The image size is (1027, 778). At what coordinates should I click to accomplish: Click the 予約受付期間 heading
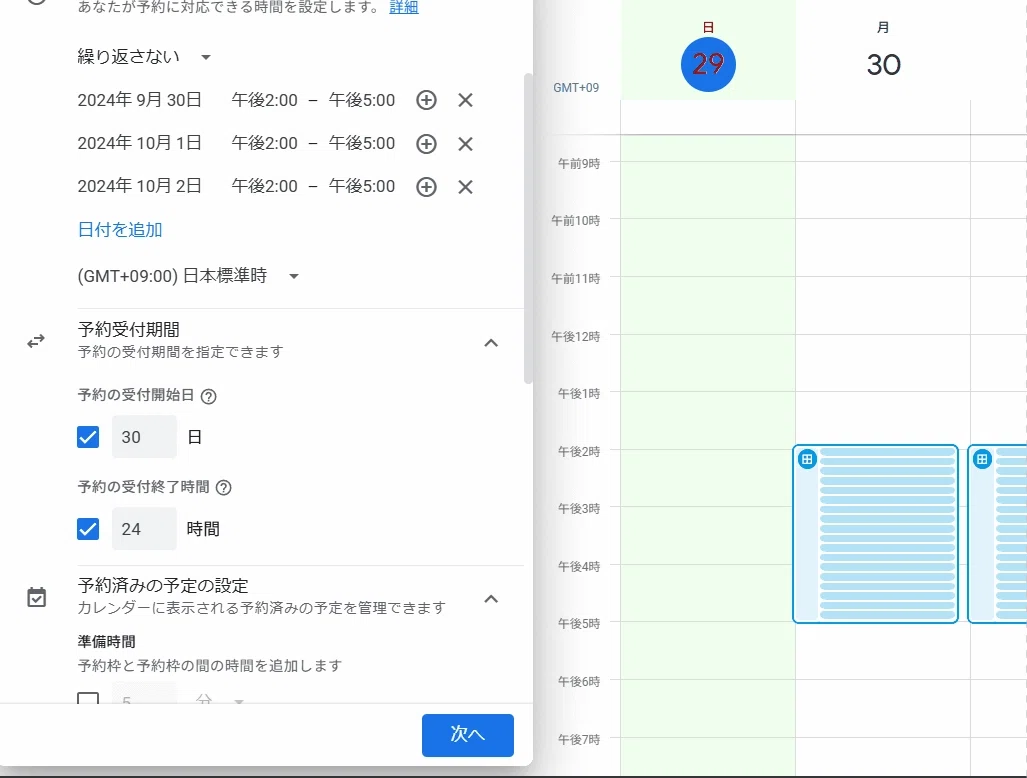[x=128, y=329]
